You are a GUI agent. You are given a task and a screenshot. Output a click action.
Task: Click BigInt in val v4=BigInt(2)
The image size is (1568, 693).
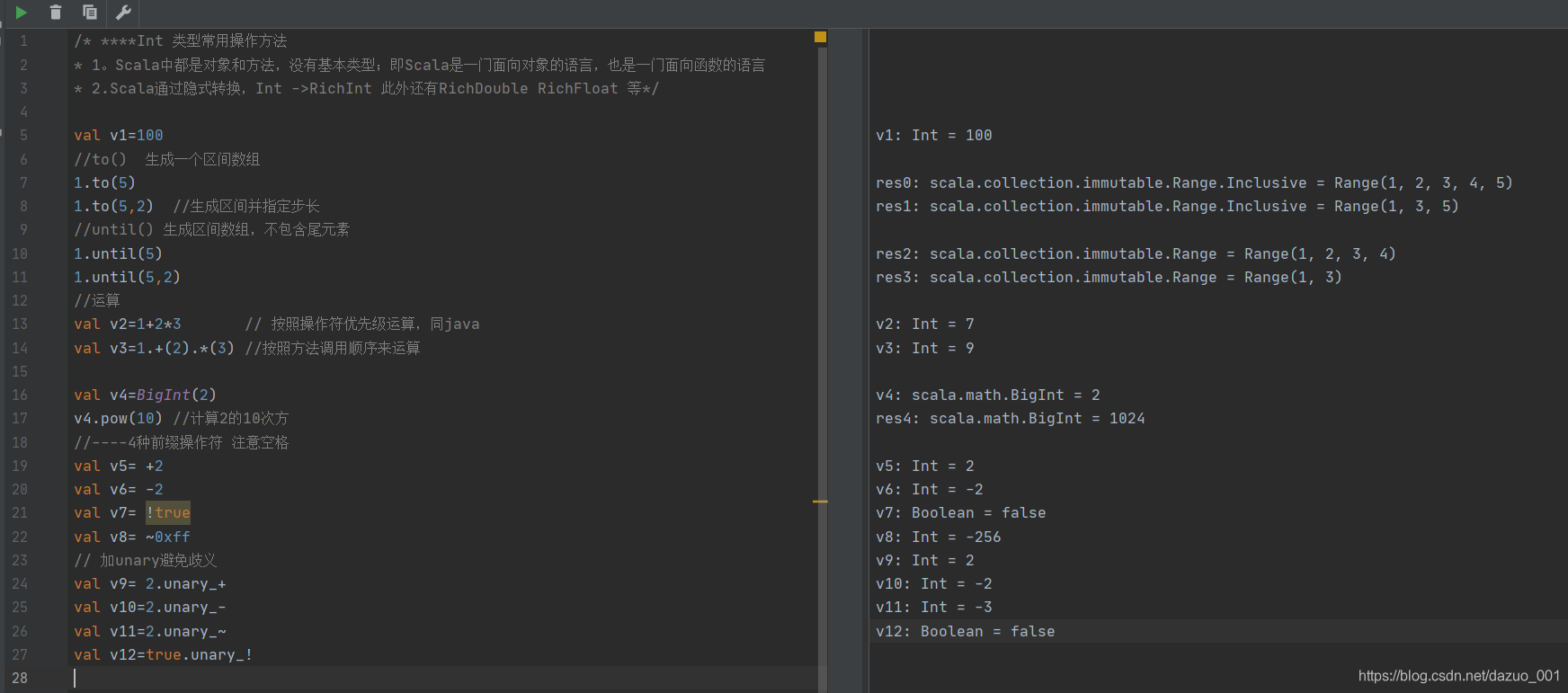pos(164,395)
